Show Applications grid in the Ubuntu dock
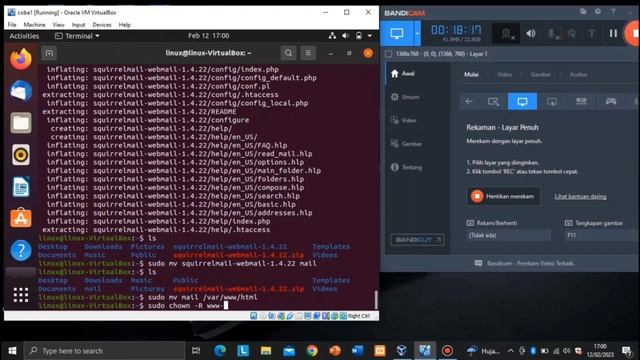Image resolution: width=640 pixels, height=360 pixels. coord(21,295)
